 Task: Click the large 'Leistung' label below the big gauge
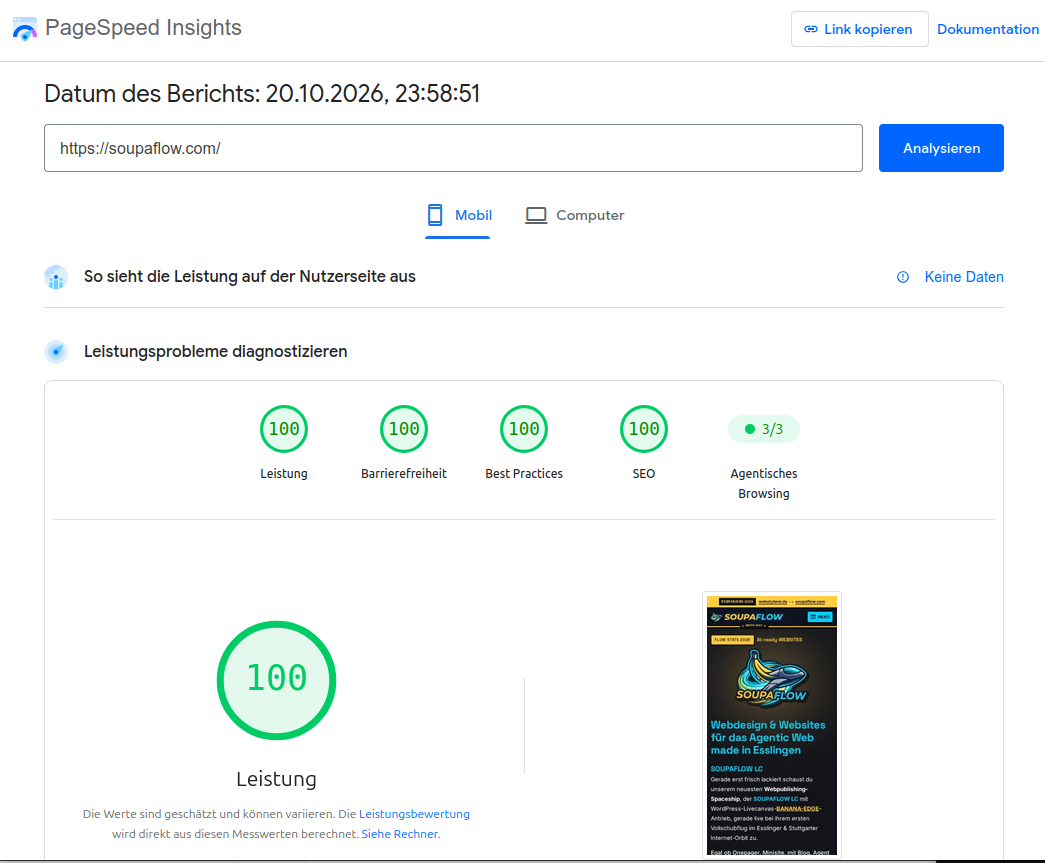pos(277,778)
